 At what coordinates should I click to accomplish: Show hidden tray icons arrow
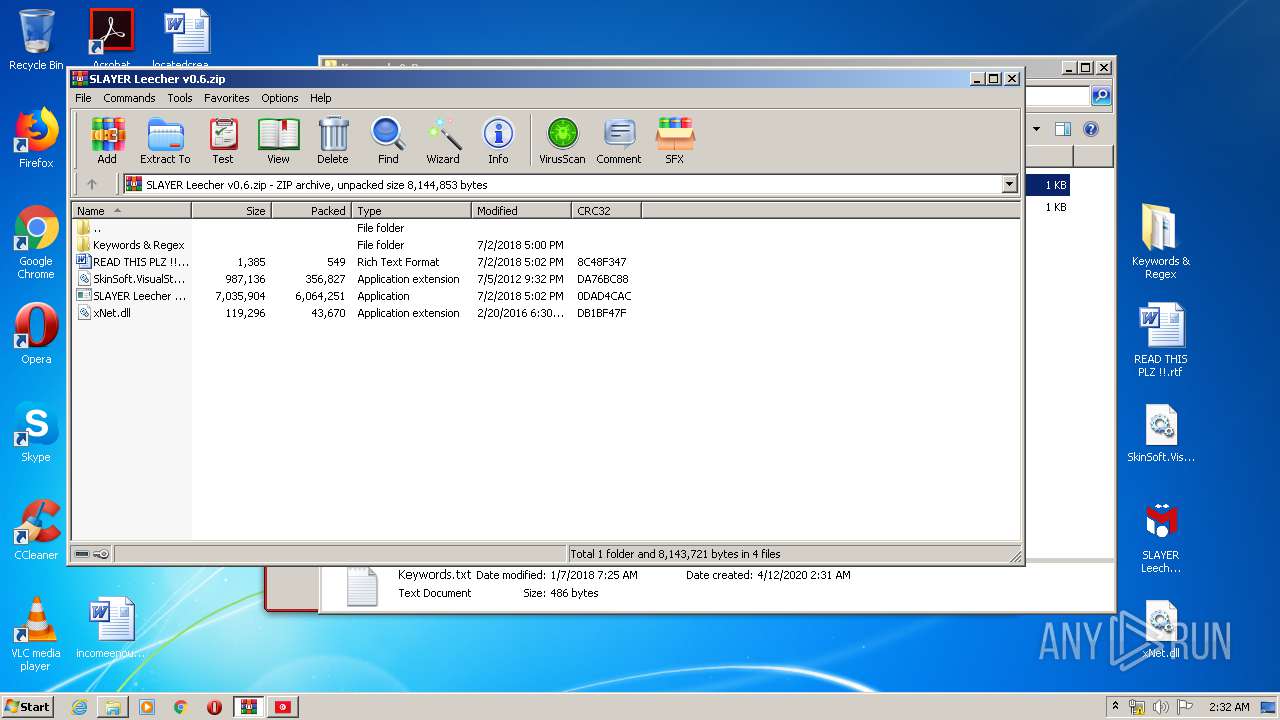coord(1115,707)
